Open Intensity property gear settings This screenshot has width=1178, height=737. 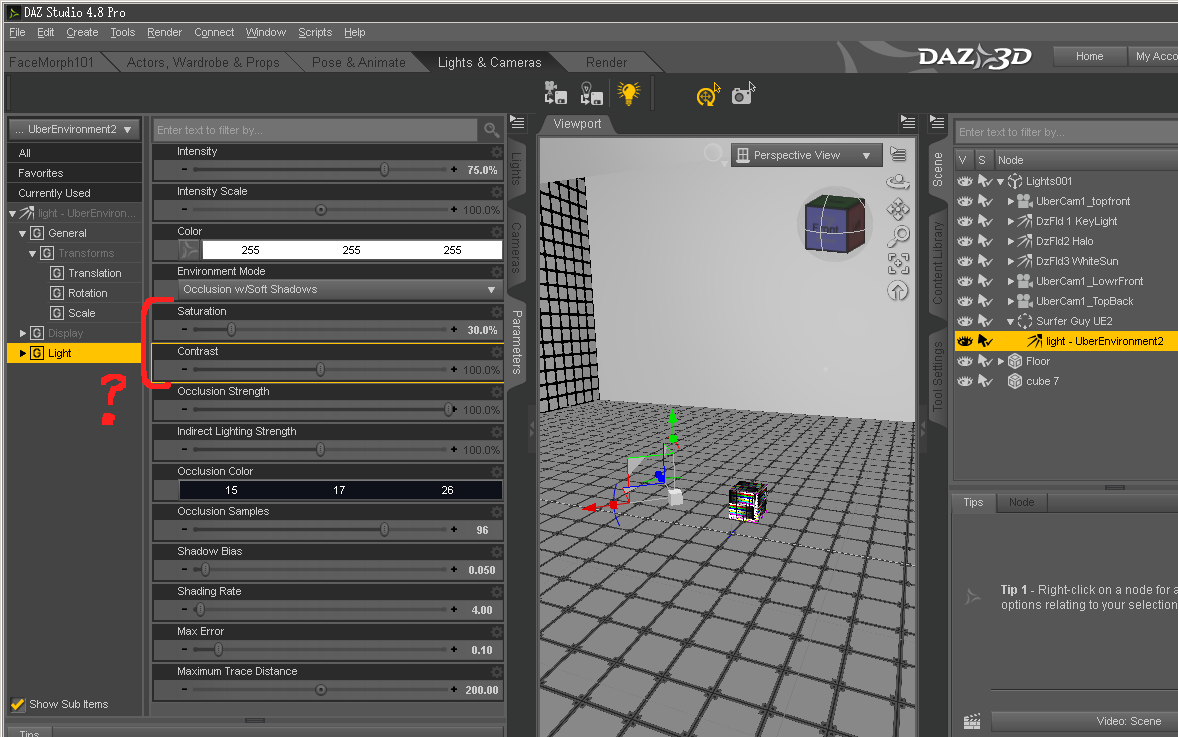(497, 152)
